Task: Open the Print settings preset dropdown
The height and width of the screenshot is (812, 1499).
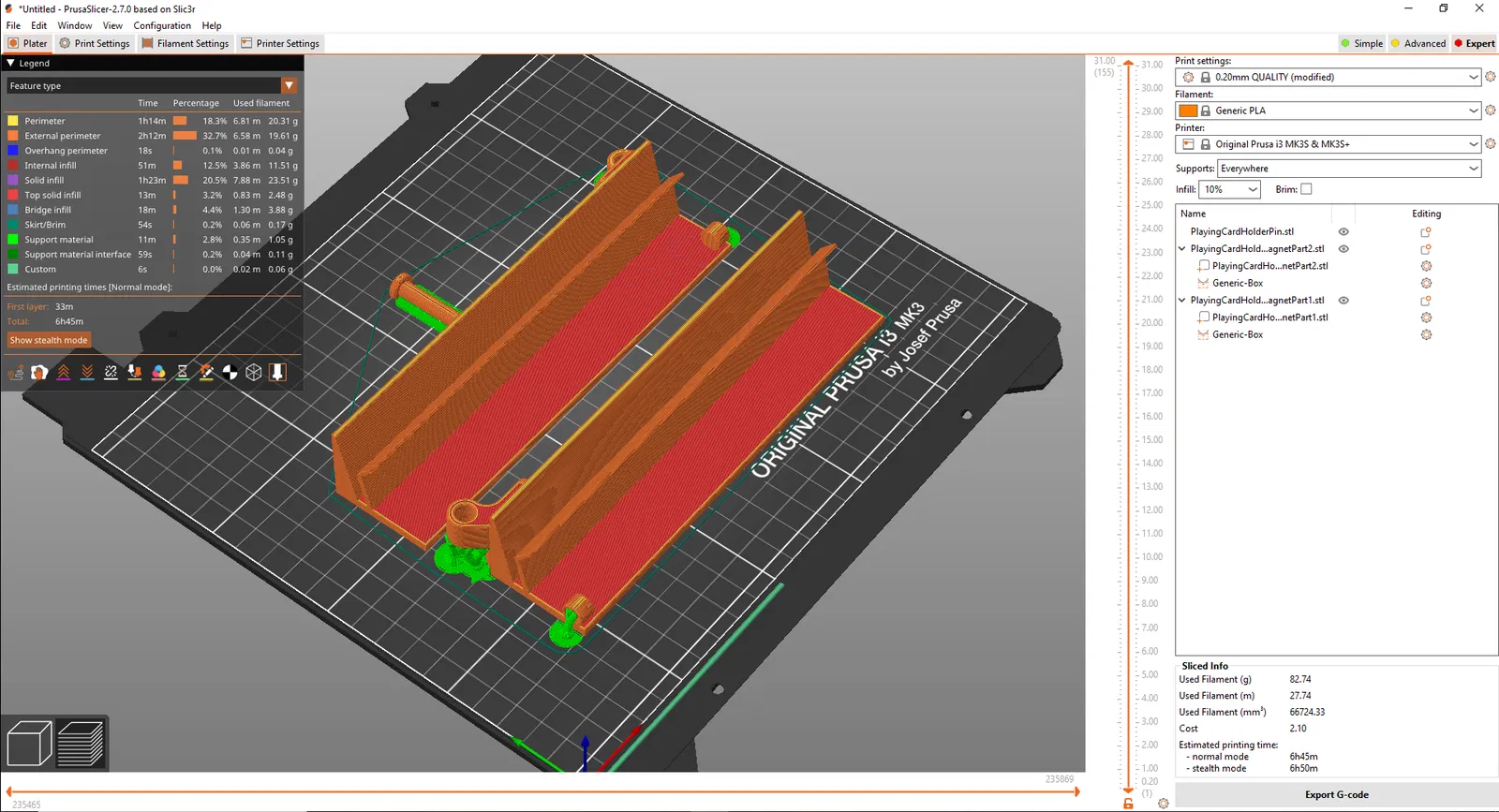Action: click(x=1328, y=77)
